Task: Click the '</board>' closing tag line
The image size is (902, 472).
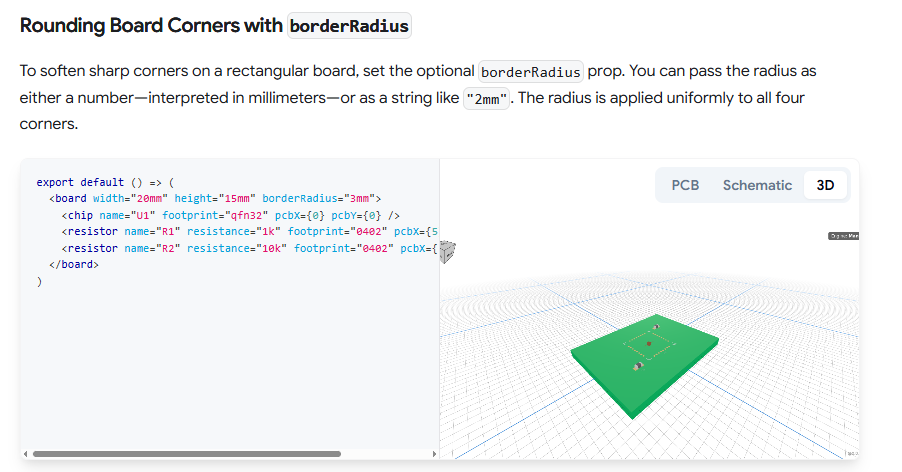Action: tap(74, 264)
